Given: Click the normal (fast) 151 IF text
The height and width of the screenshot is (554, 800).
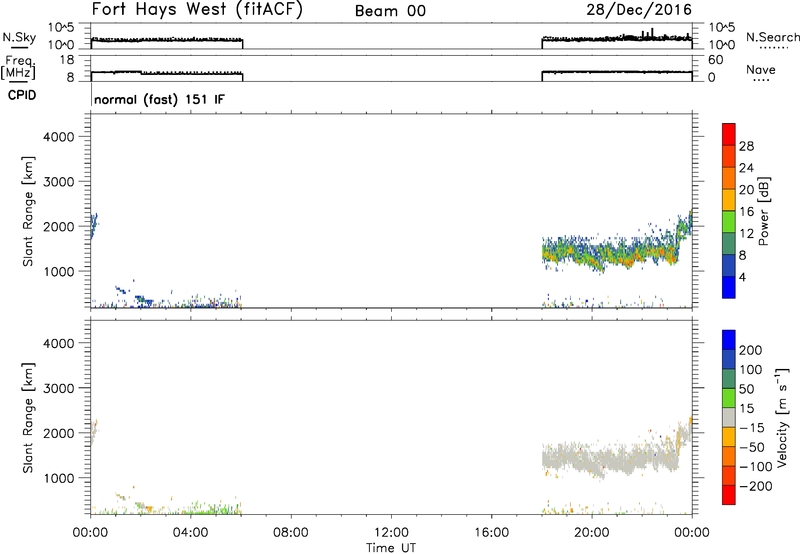Looking at the screenshot, I should coord(159,99).
